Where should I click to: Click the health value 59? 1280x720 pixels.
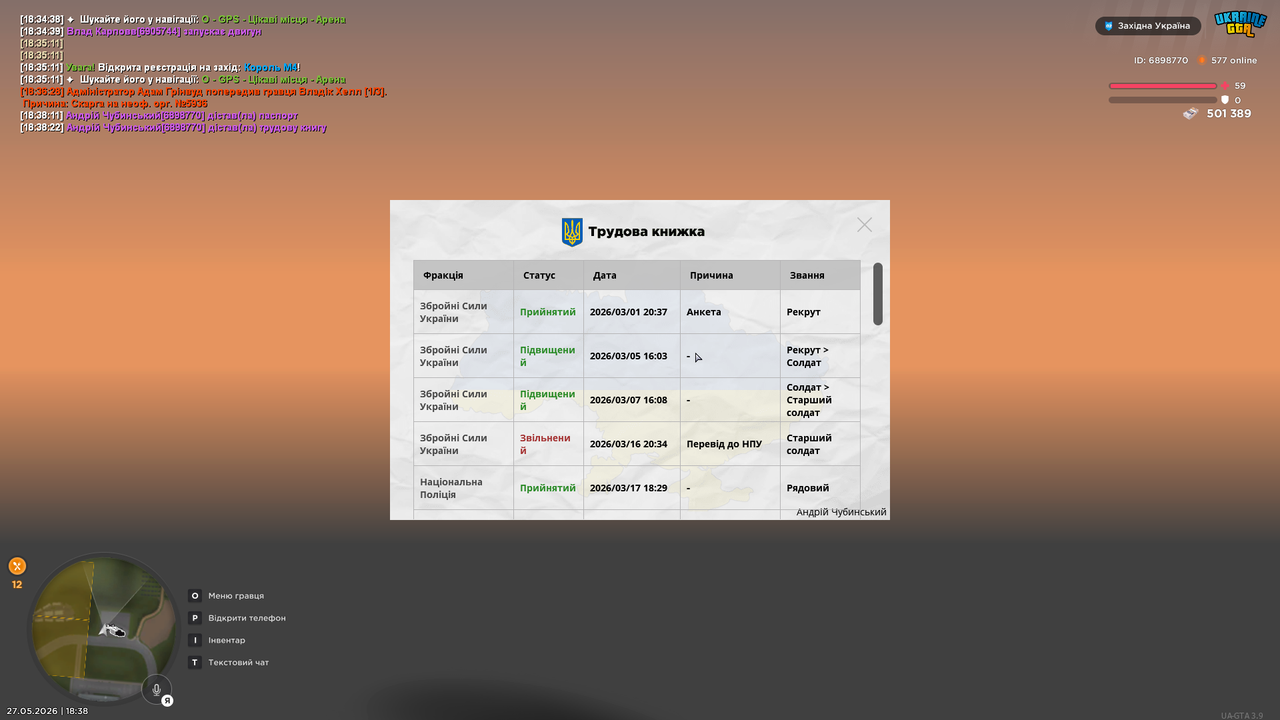[1240, 86]
